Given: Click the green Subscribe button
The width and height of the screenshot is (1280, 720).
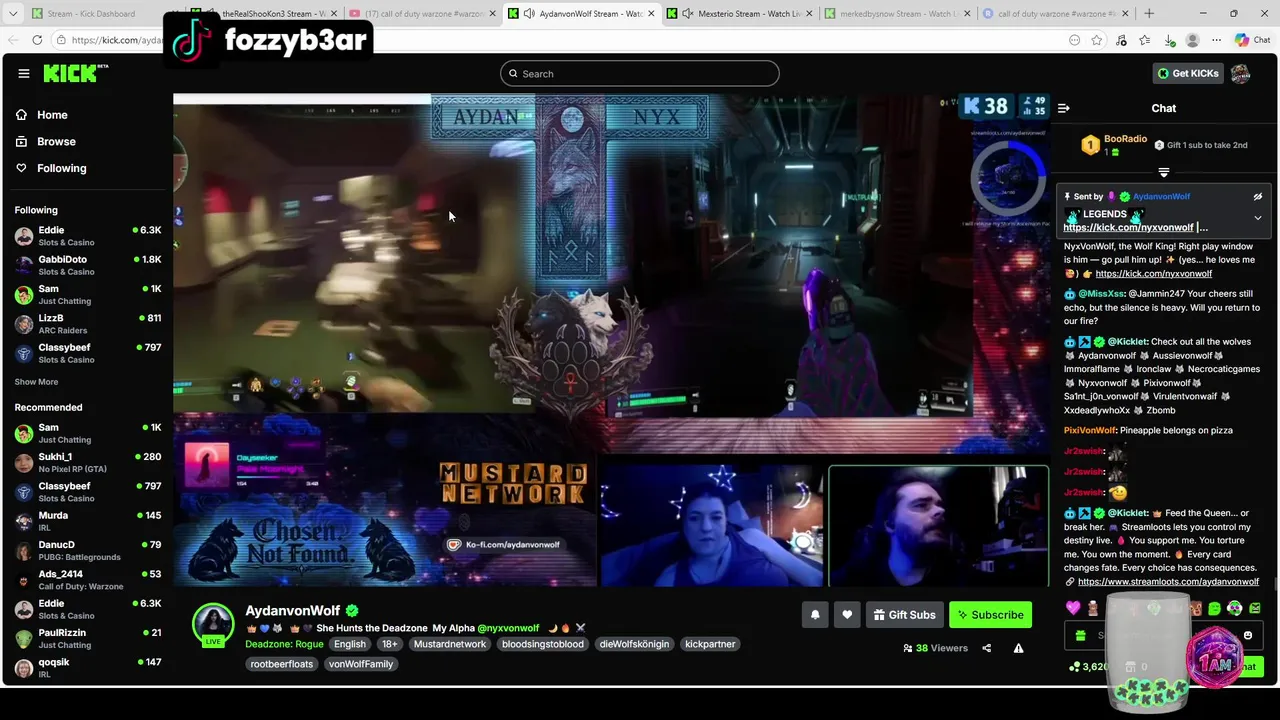Looking at the screenshot, I should coord(990,615).
